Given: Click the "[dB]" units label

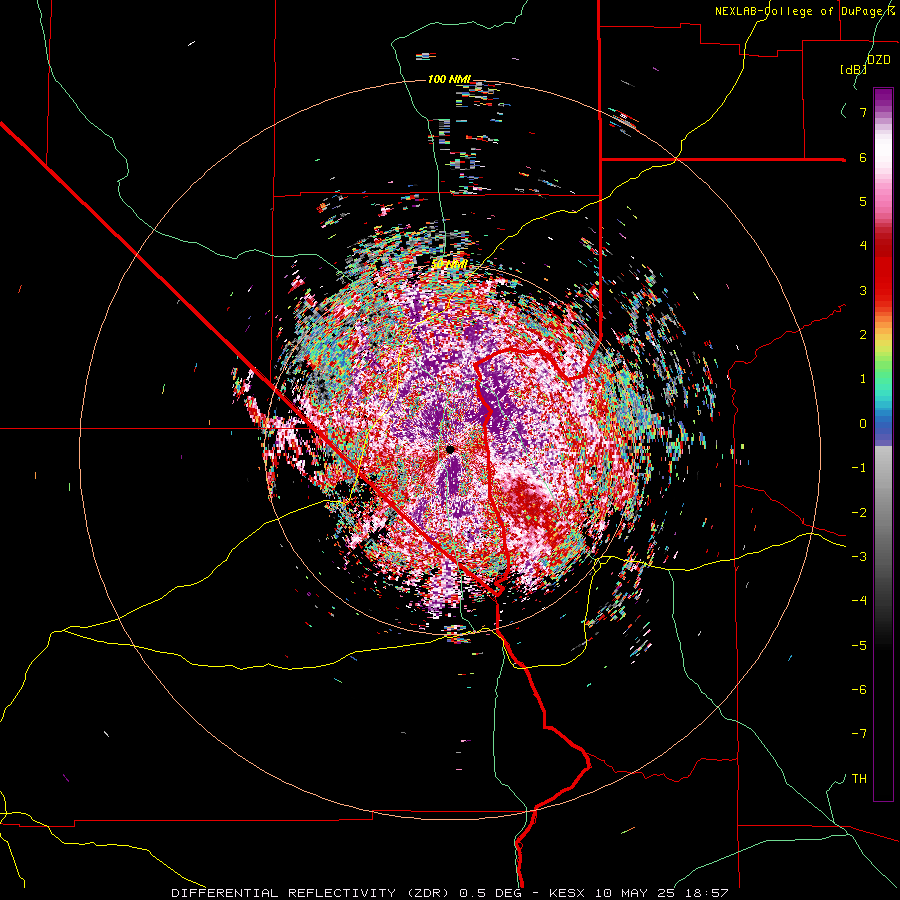Looking at the screenshot, I should click(853, 70).
